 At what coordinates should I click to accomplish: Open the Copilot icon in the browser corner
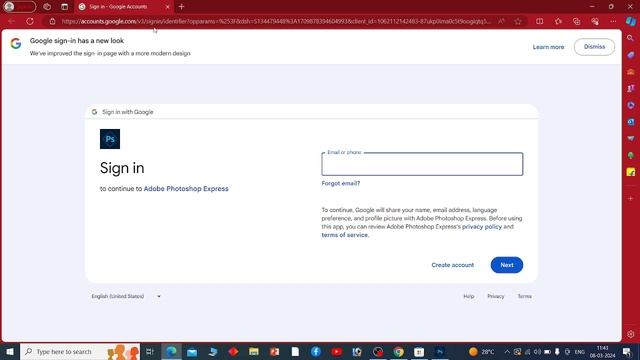[x=631, y=21]
